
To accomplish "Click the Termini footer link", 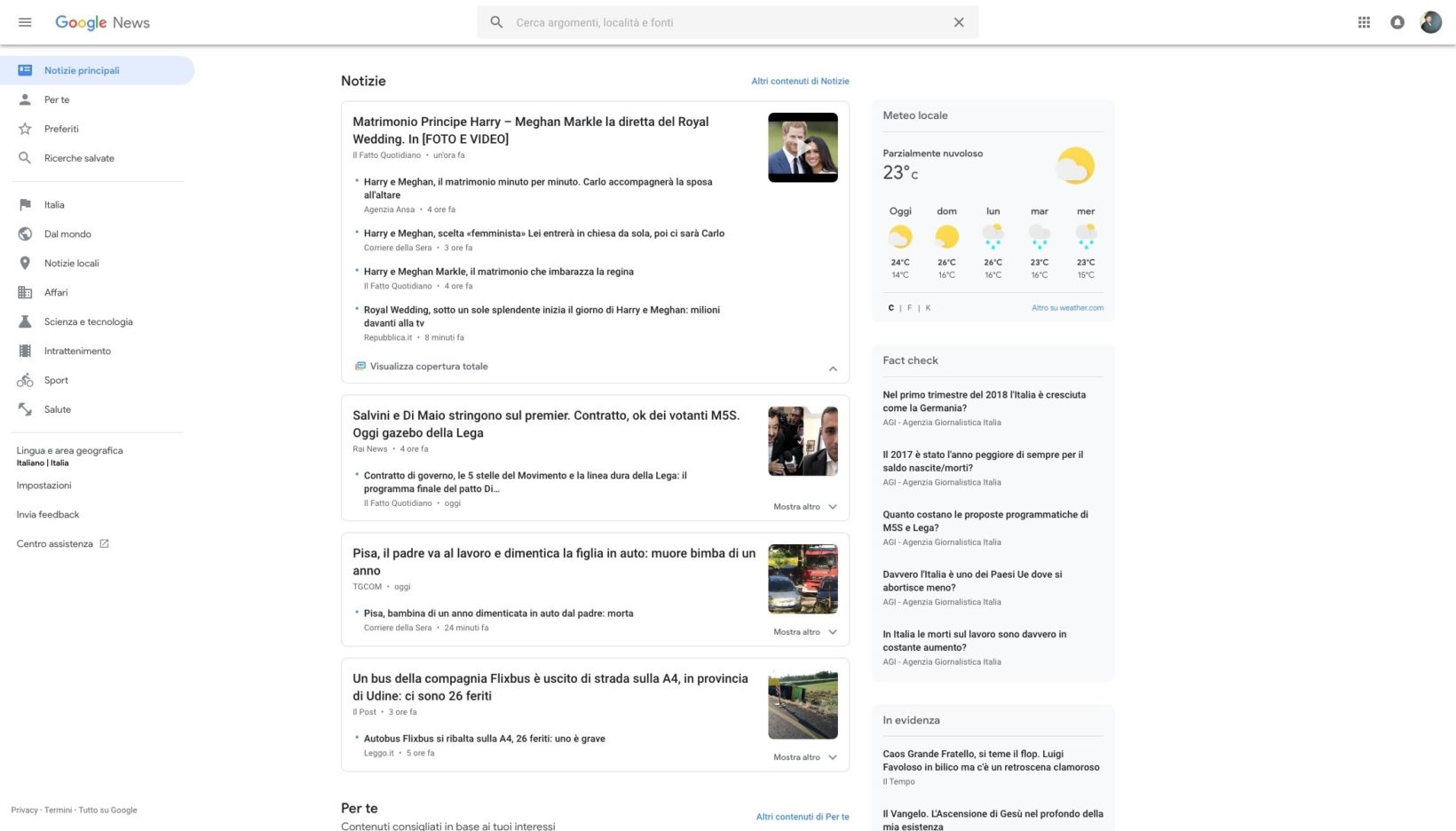I will pos(58,810).
